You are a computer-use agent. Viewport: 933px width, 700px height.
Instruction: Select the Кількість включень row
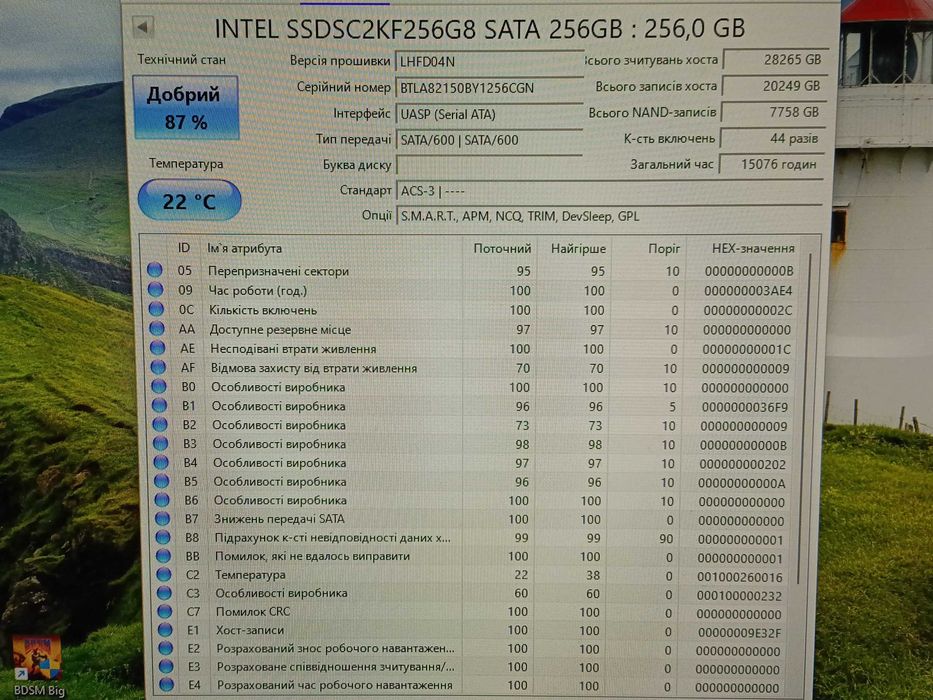tap(470, 310)
